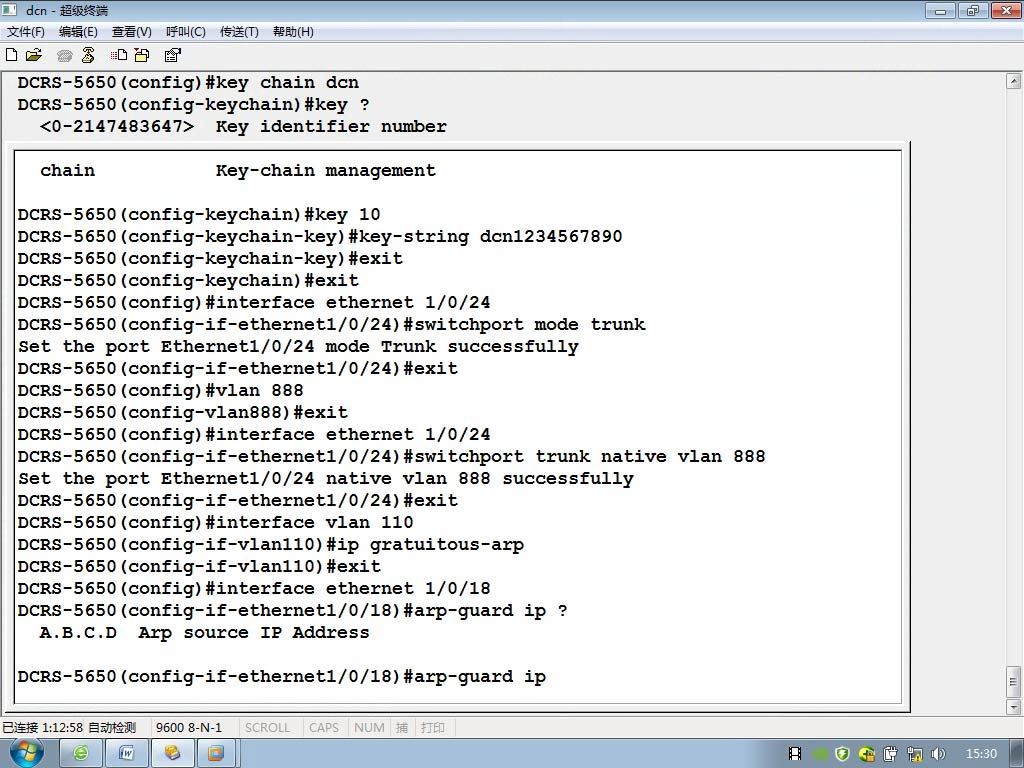Image resolution: width=1024 pixels, height=768 pixels.
Task: Click the yellow plus tray icon
Action: click(867, 754)
